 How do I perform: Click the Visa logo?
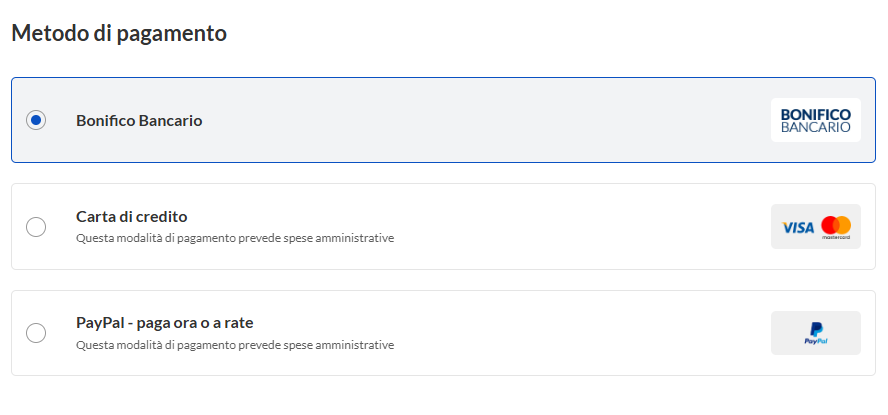798,227
